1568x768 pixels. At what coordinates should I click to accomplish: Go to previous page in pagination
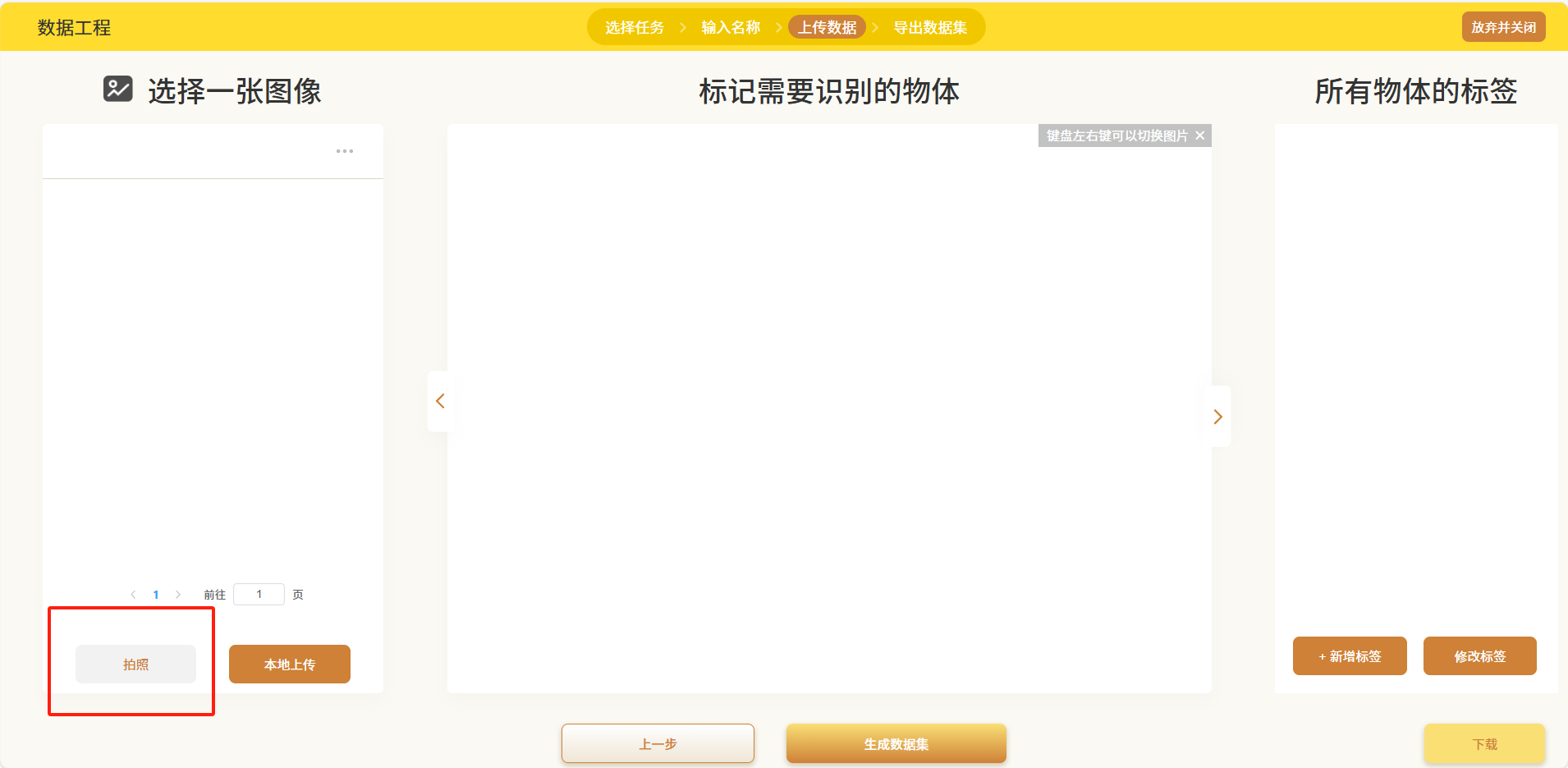click(x=133, y=595)
